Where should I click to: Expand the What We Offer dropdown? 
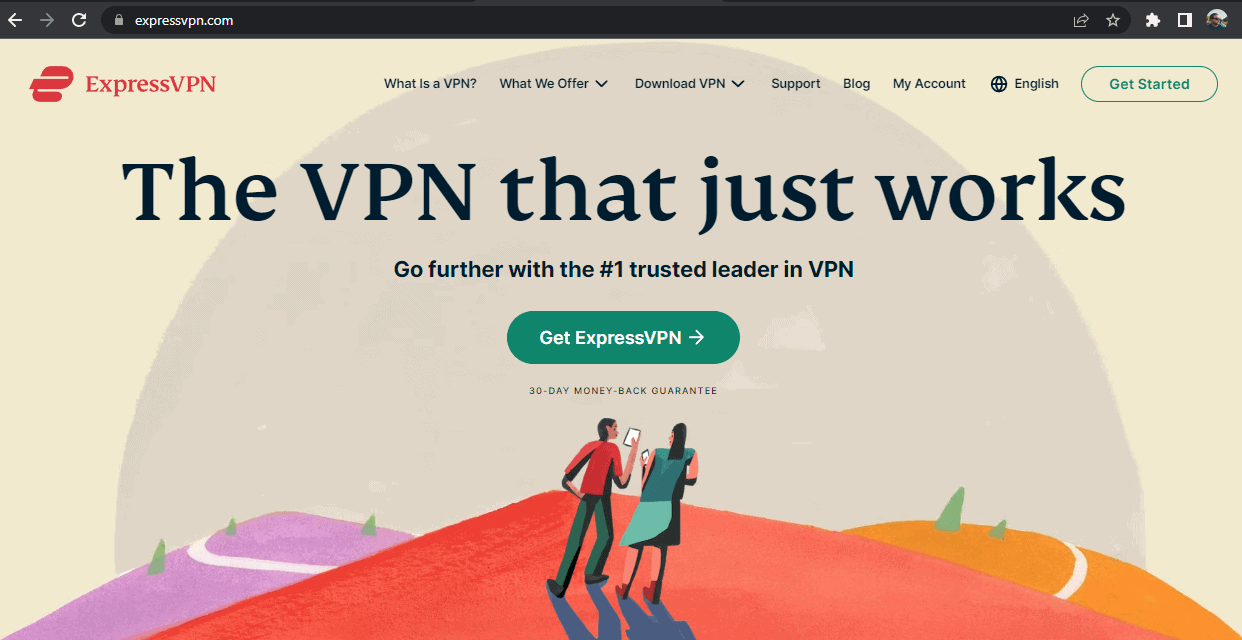coord(554,84)
